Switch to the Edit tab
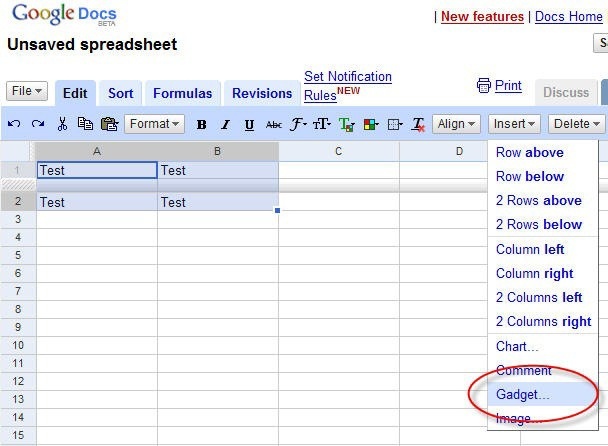This screenshot has width=608, height=446. pos(75,93)
